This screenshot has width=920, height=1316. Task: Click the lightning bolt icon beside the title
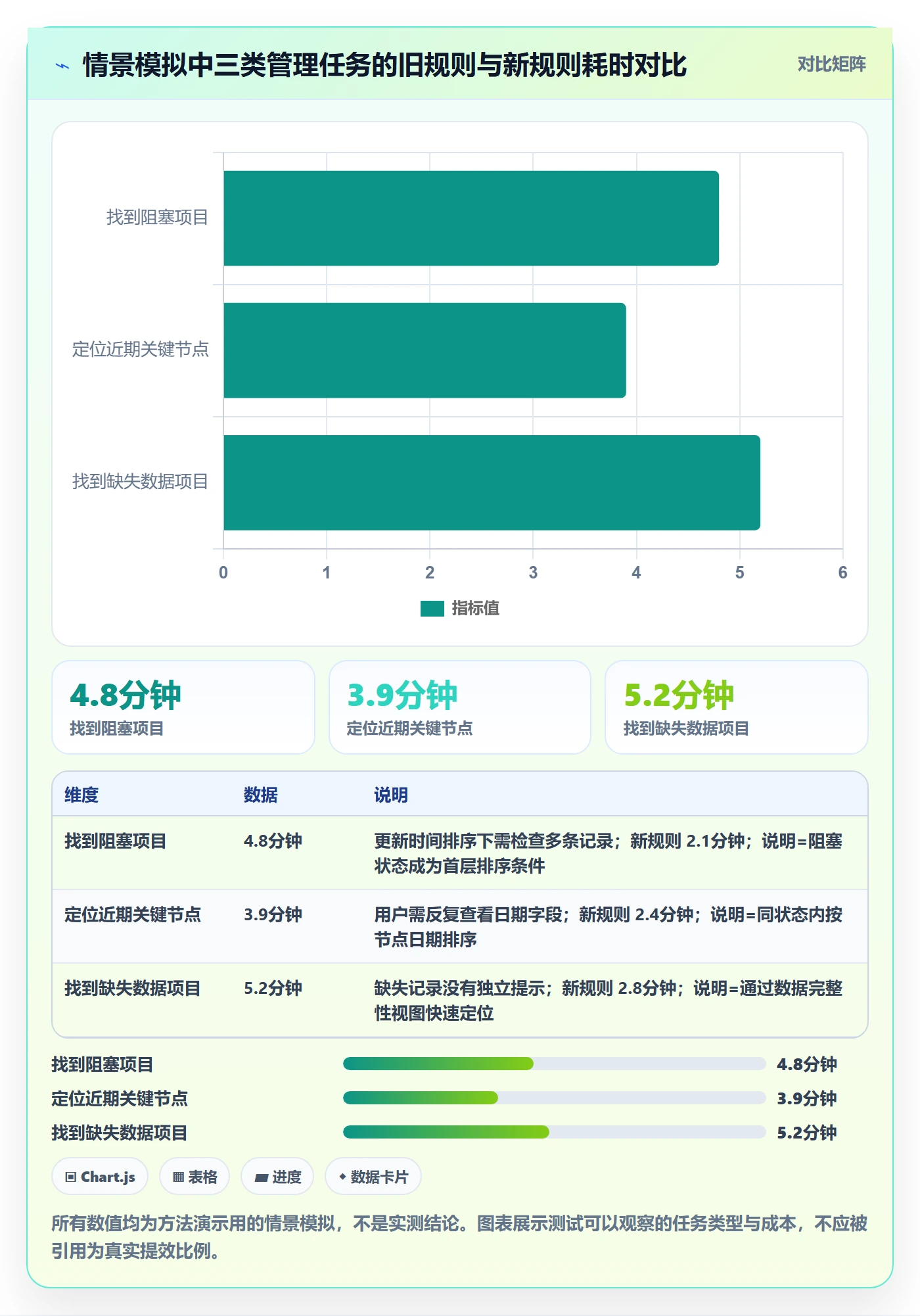point(62,66)
